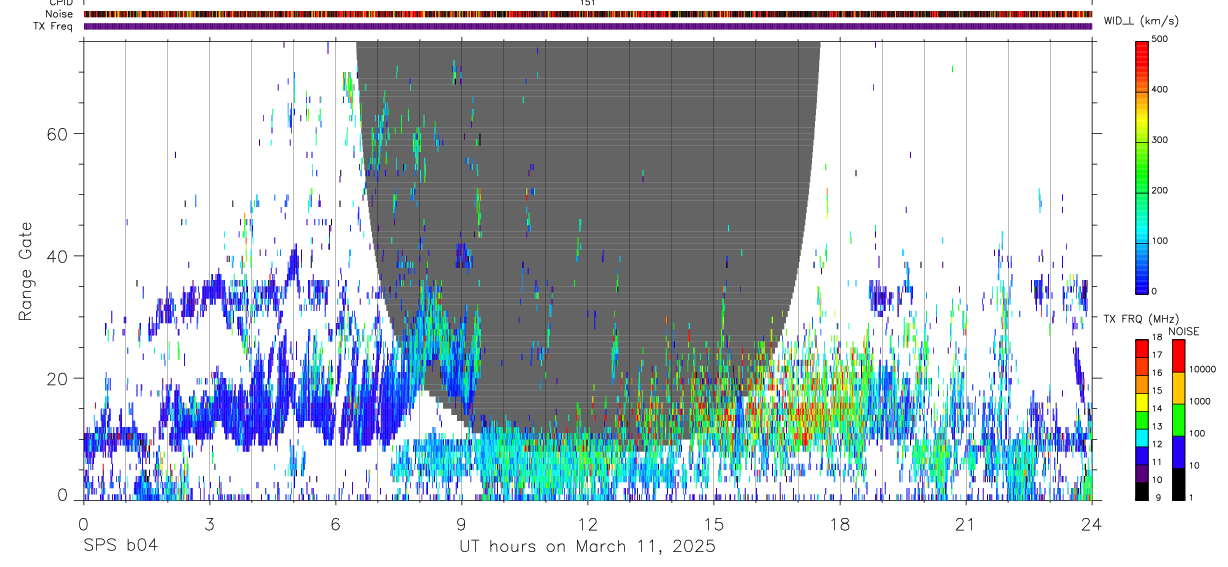
Task: Click the red segment of the NOISE color bar
Action: coord(1178,356)
